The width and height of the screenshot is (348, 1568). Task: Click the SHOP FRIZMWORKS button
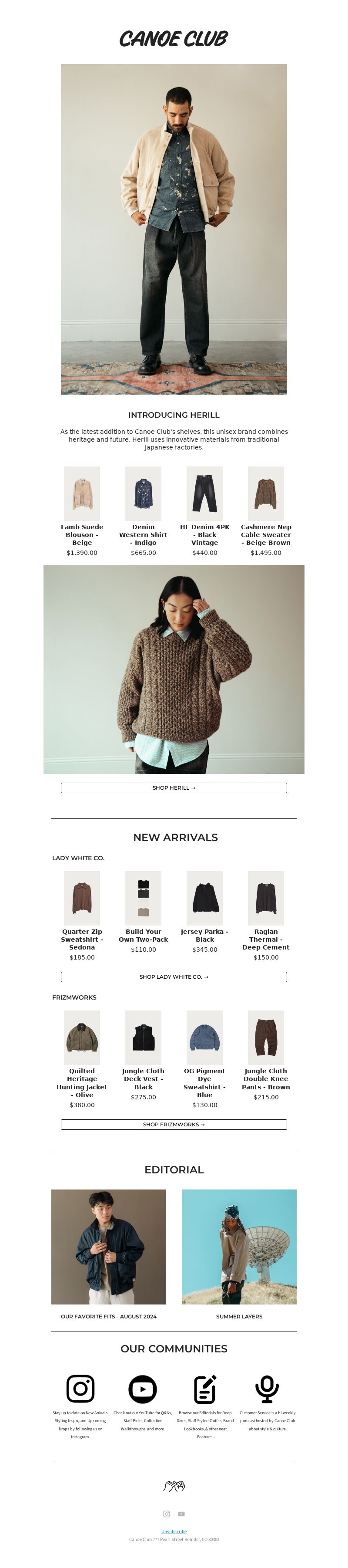pos(174,1124)
